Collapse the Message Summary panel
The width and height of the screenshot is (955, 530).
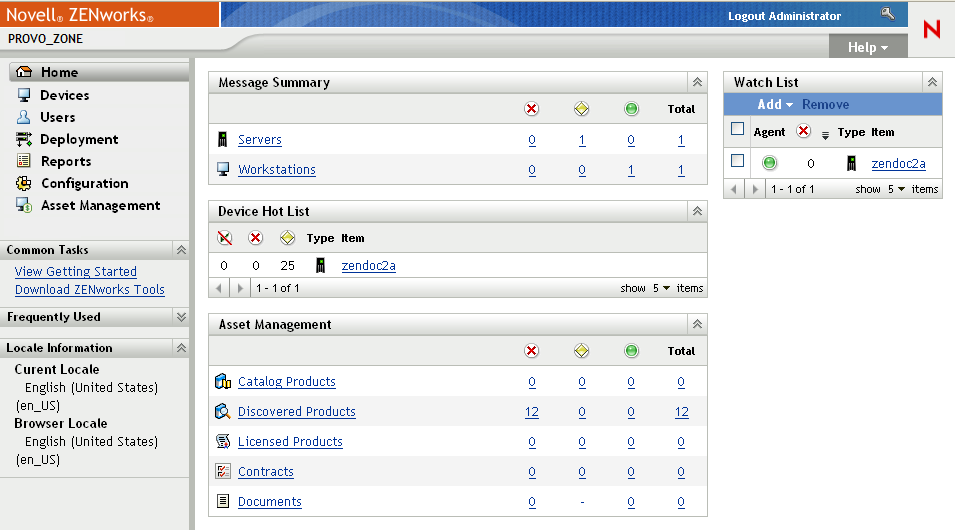pyautogui.click(x=697, y=82)
